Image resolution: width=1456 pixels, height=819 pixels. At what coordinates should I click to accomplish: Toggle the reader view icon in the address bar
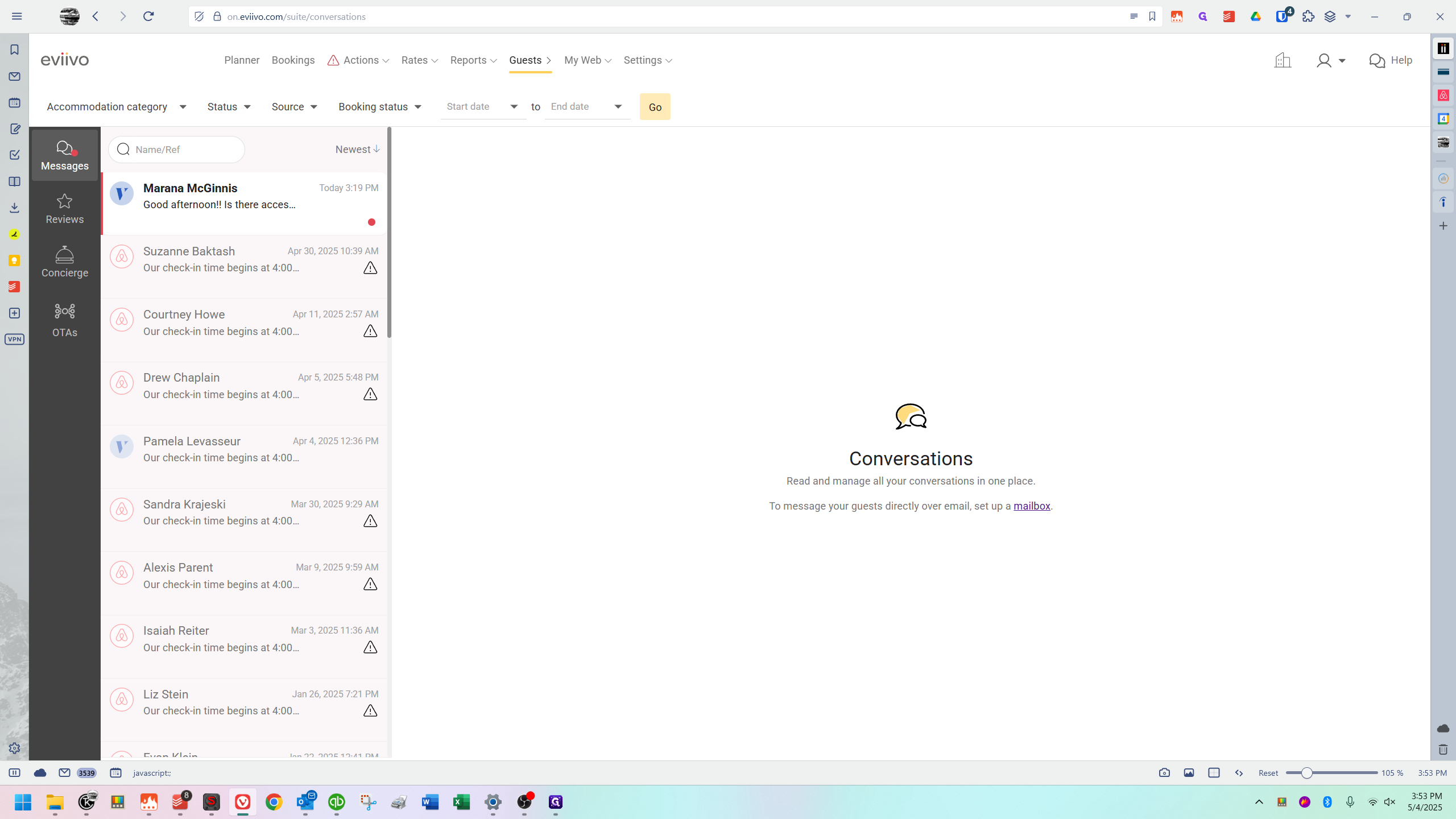coord(1134,16)
